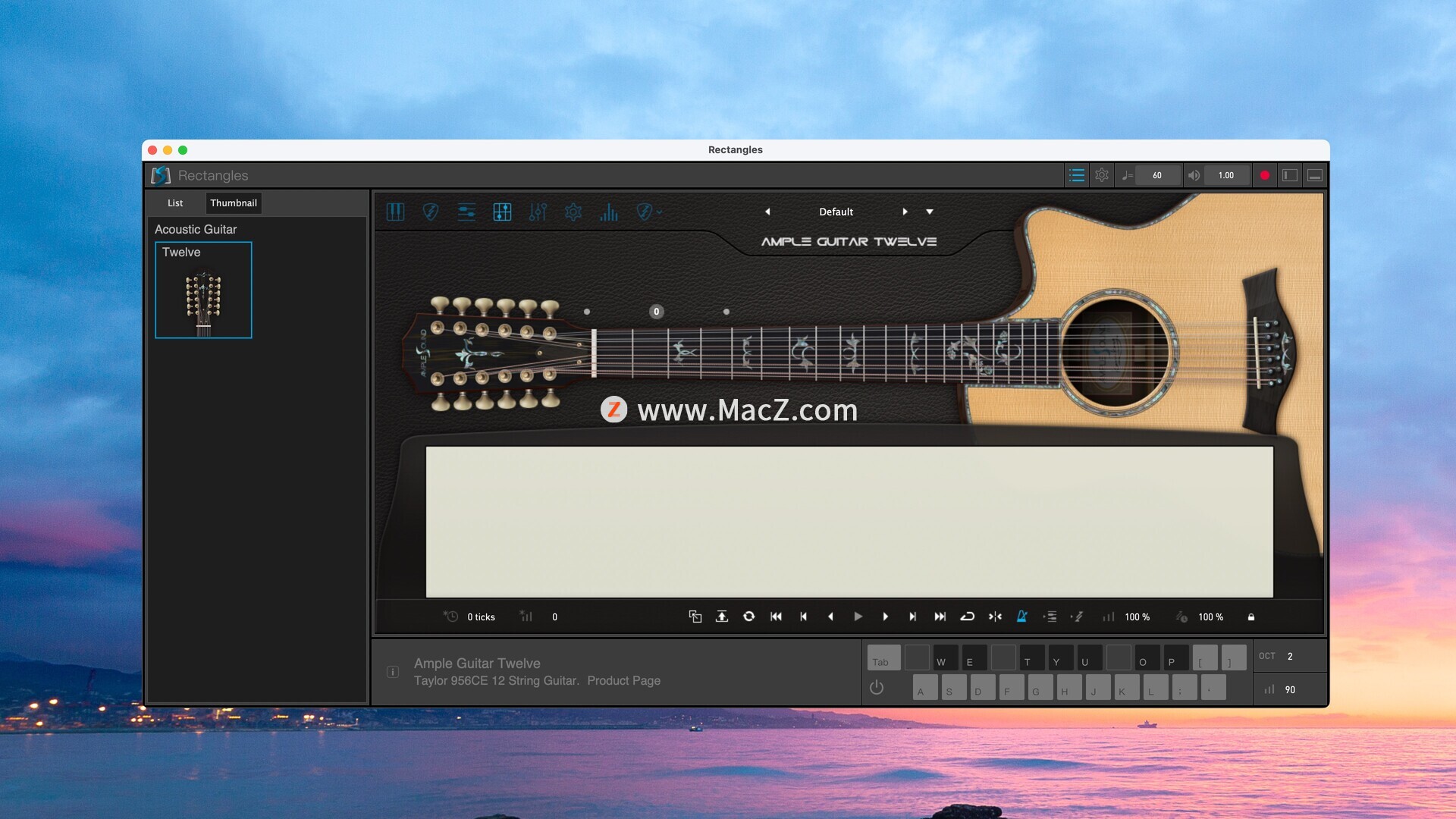Image resolution: width=1456 pixels, height=819 pixels.
Task: Toggle the virtual keyboard power icon
Action: [x=877, y=688]
